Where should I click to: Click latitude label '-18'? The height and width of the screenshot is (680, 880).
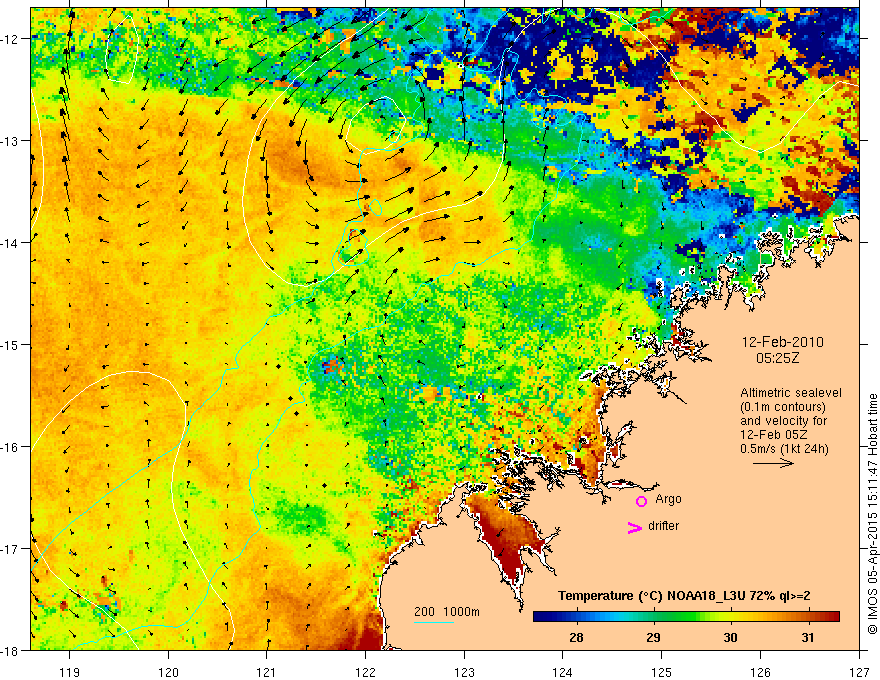[11, 651]
